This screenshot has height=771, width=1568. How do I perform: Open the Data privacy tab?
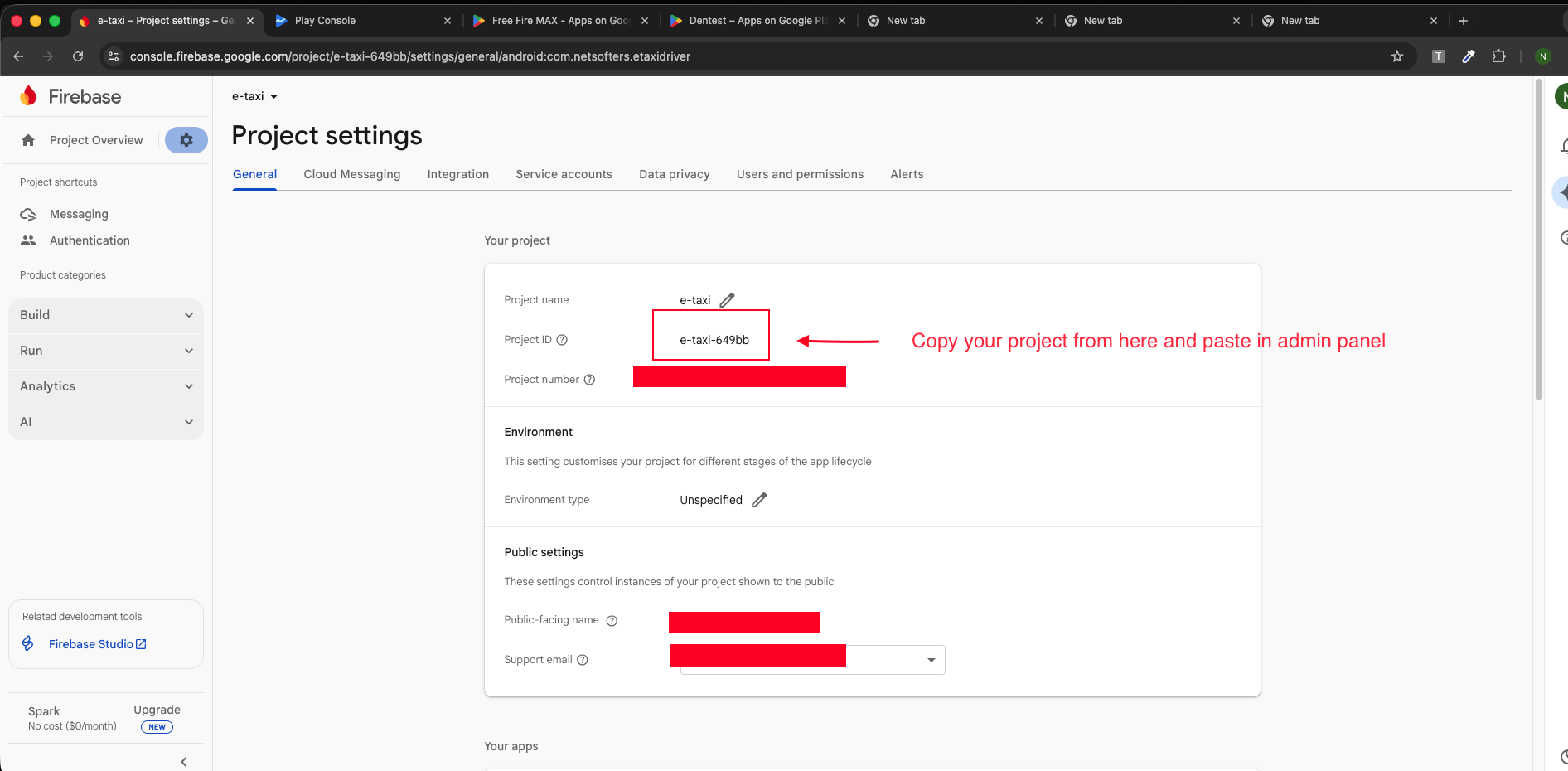click(675, 174)
